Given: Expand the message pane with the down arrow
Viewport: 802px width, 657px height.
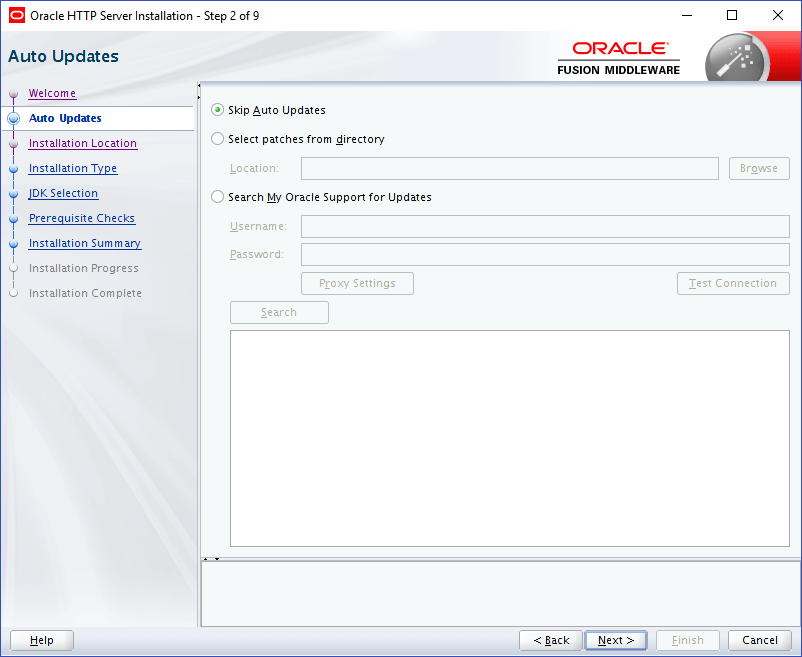Looking at the screenshot, I should (x=216, y=559).
